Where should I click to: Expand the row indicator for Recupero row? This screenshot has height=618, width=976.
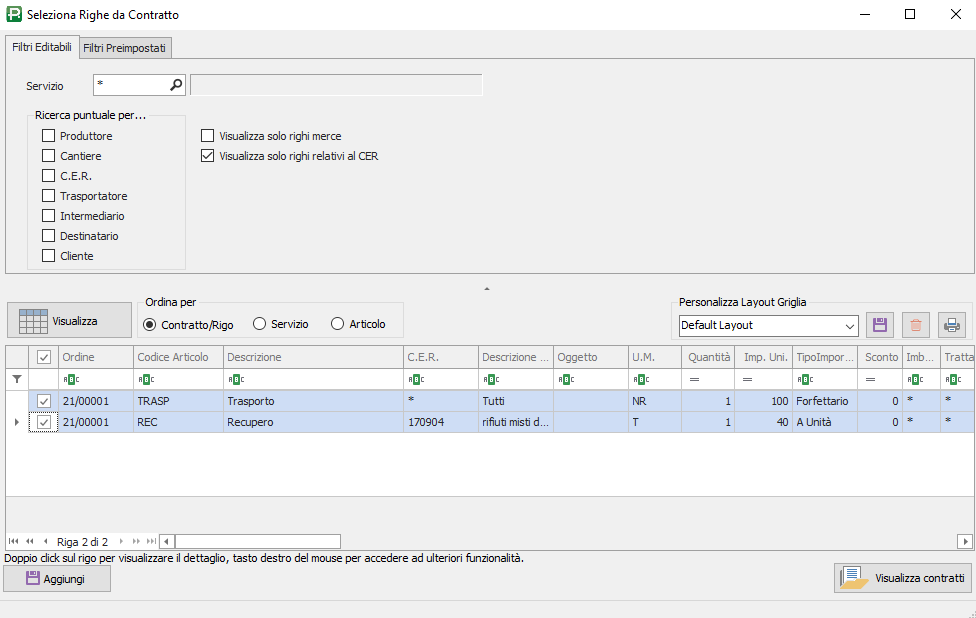[15, 422]
